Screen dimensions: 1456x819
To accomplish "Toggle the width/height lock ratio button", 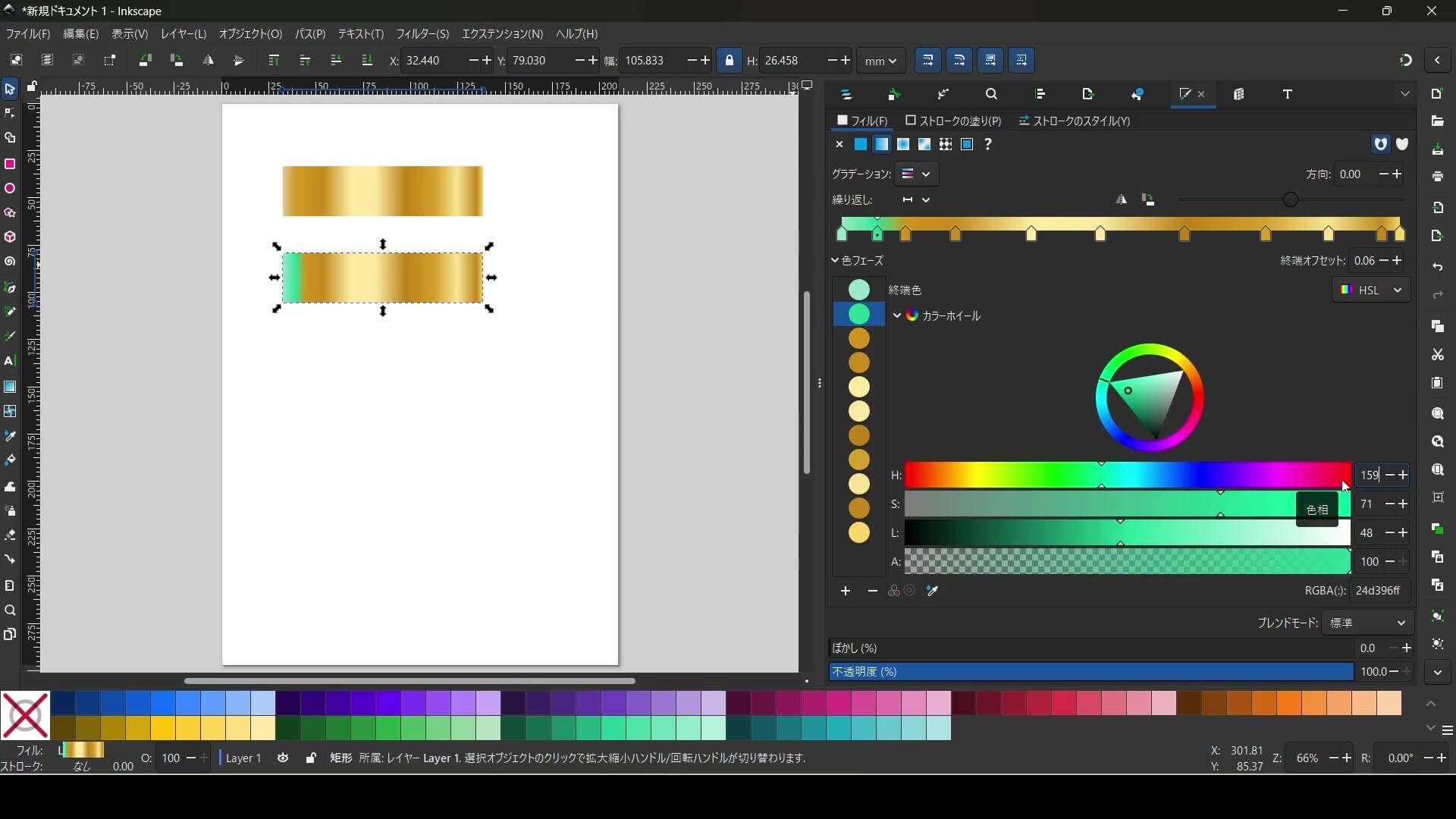I will pos(730,61).
